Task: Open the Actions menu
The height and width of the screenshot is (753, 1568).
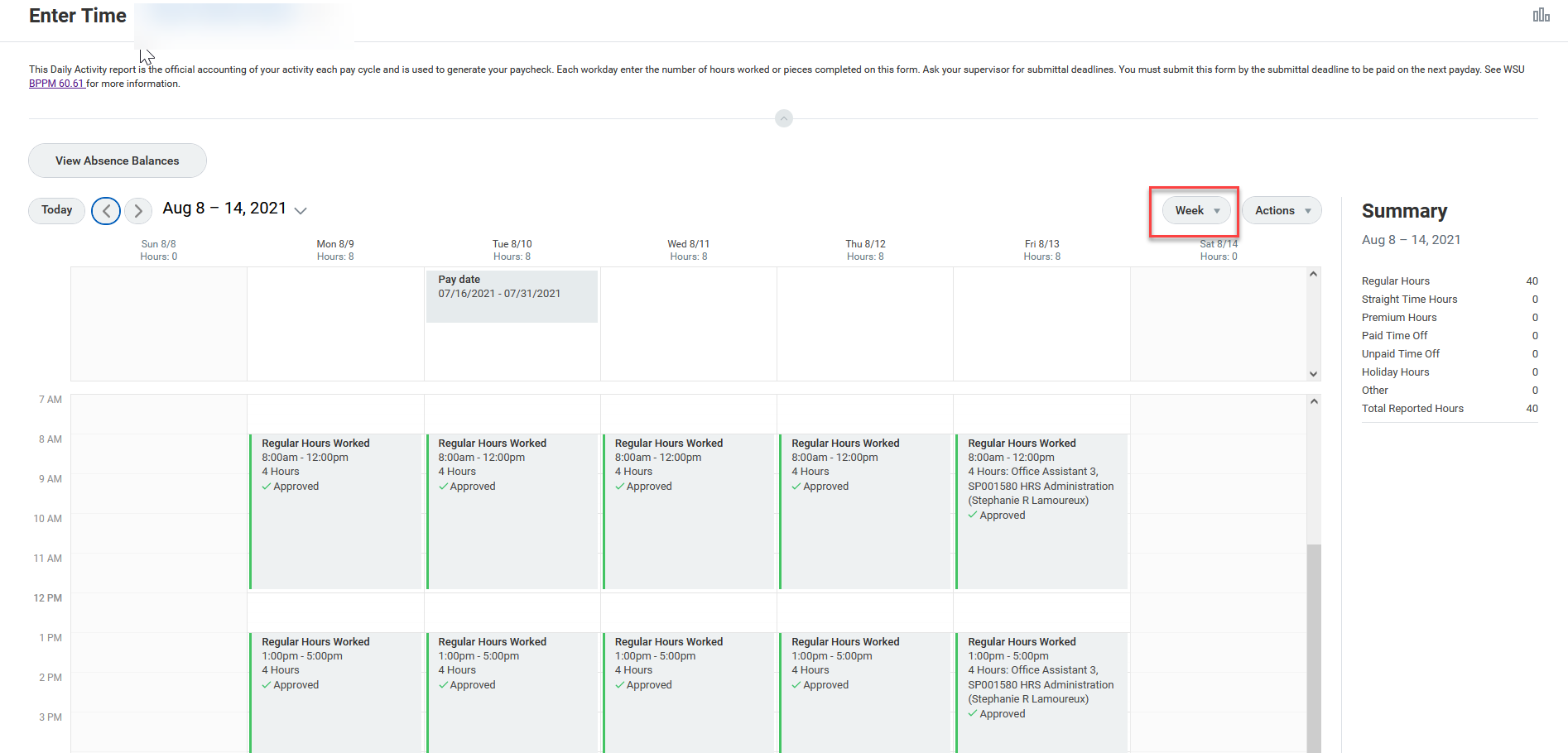Action: point(1281,210)
